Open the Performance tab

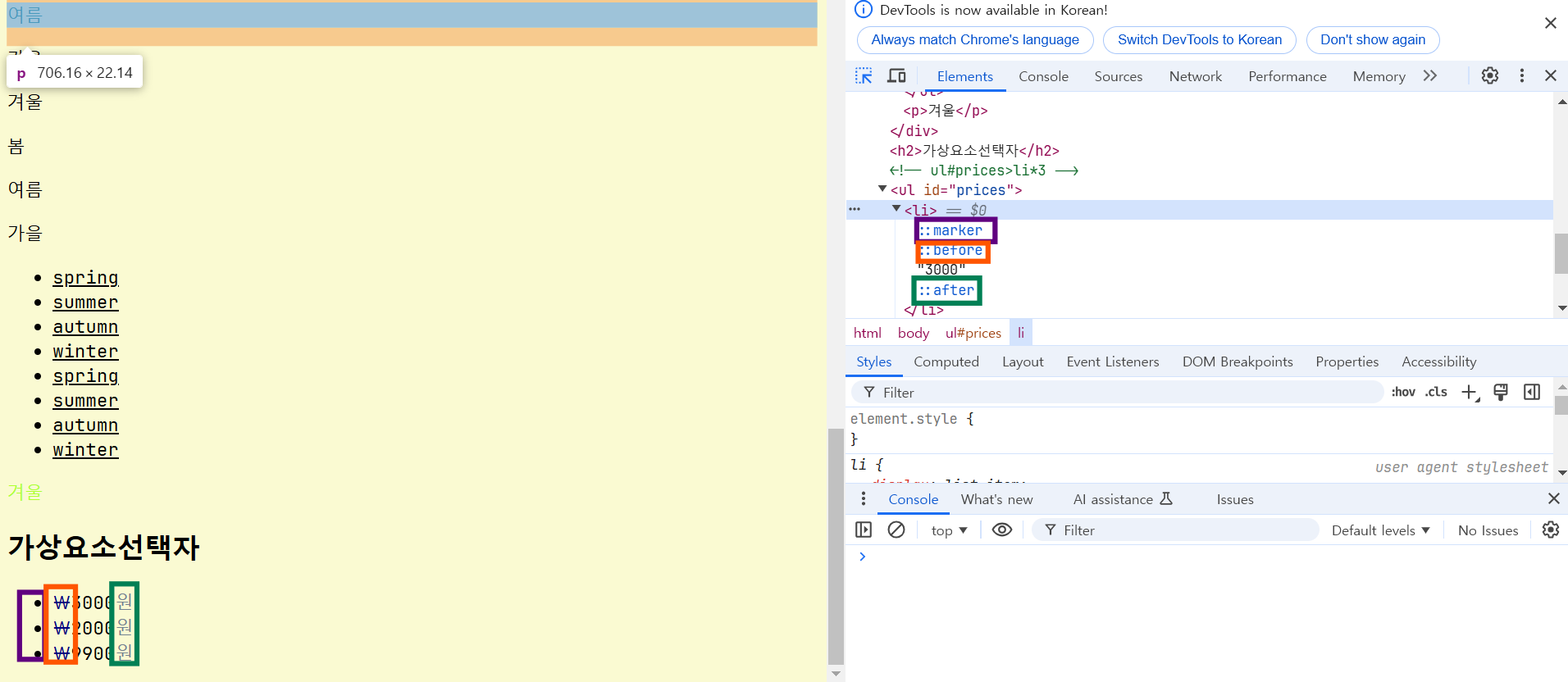click(x=1287, y=76)
